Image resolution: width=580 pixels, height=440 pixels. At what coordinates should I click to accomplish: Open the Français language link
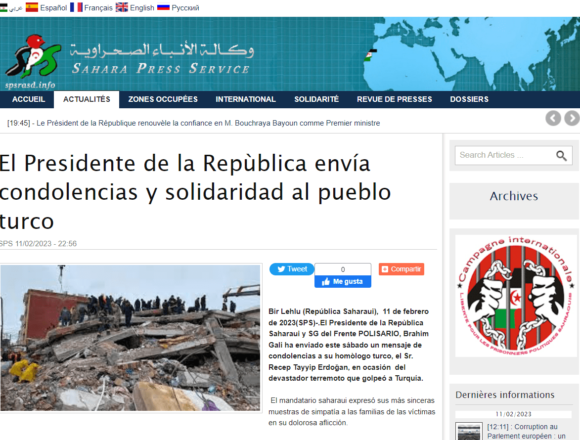pyautogui.click(x=98, y=8)
